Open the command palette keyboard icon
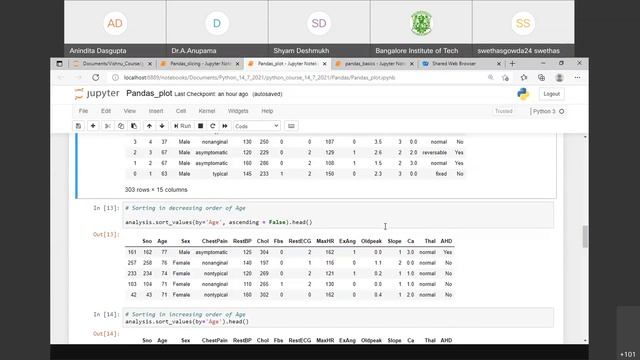This screenshot has height=360, width=640. click(x=291, y=126)
